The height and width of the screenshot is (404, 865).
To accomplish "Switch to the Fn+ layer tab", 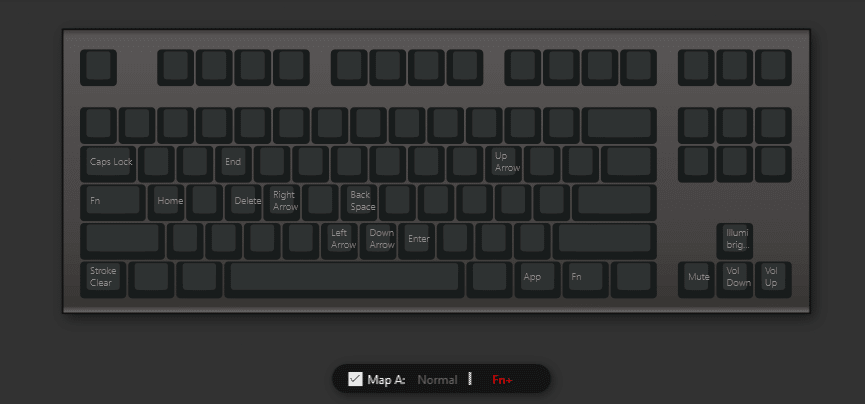I will coord(502,380).
